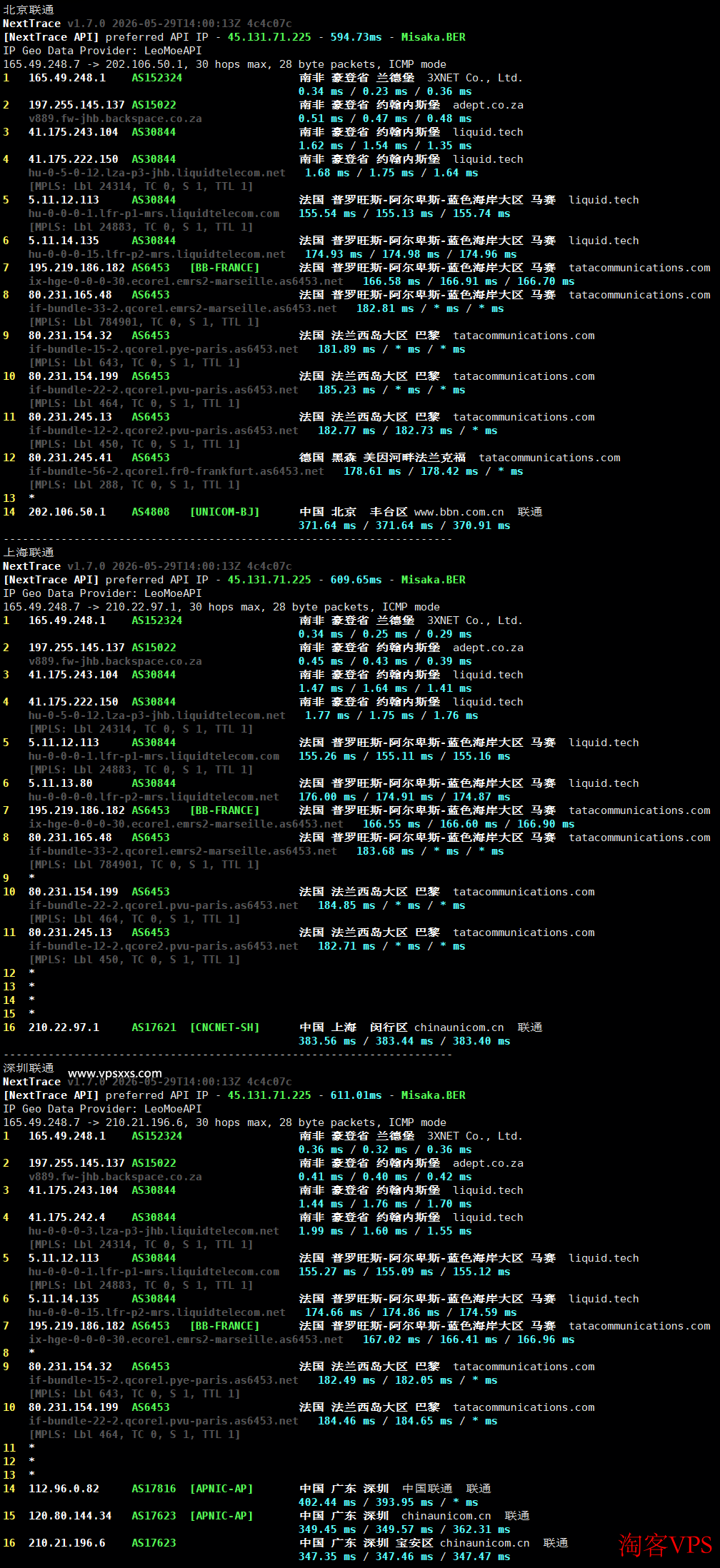Click latency '155.54 ms' in Beijing trace

(x=327, y=213)
